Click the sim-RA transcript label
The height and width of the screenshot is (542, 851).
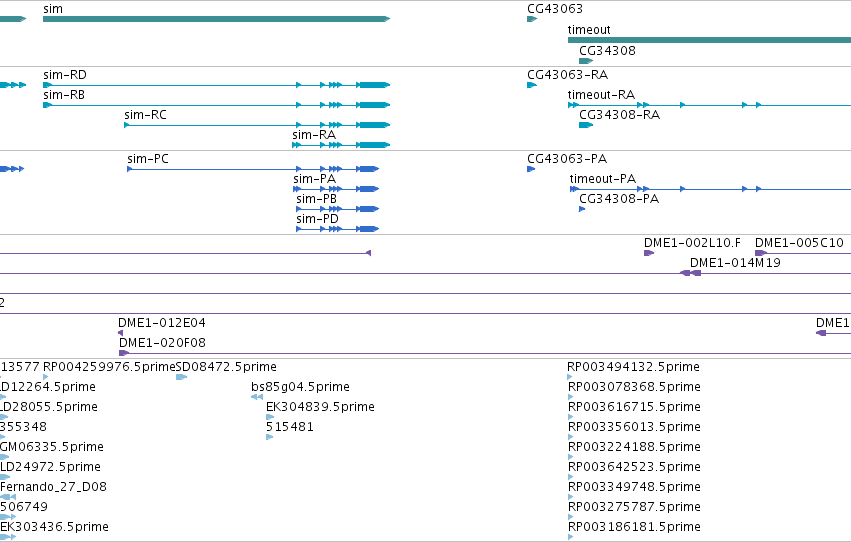tap(314, 135)
